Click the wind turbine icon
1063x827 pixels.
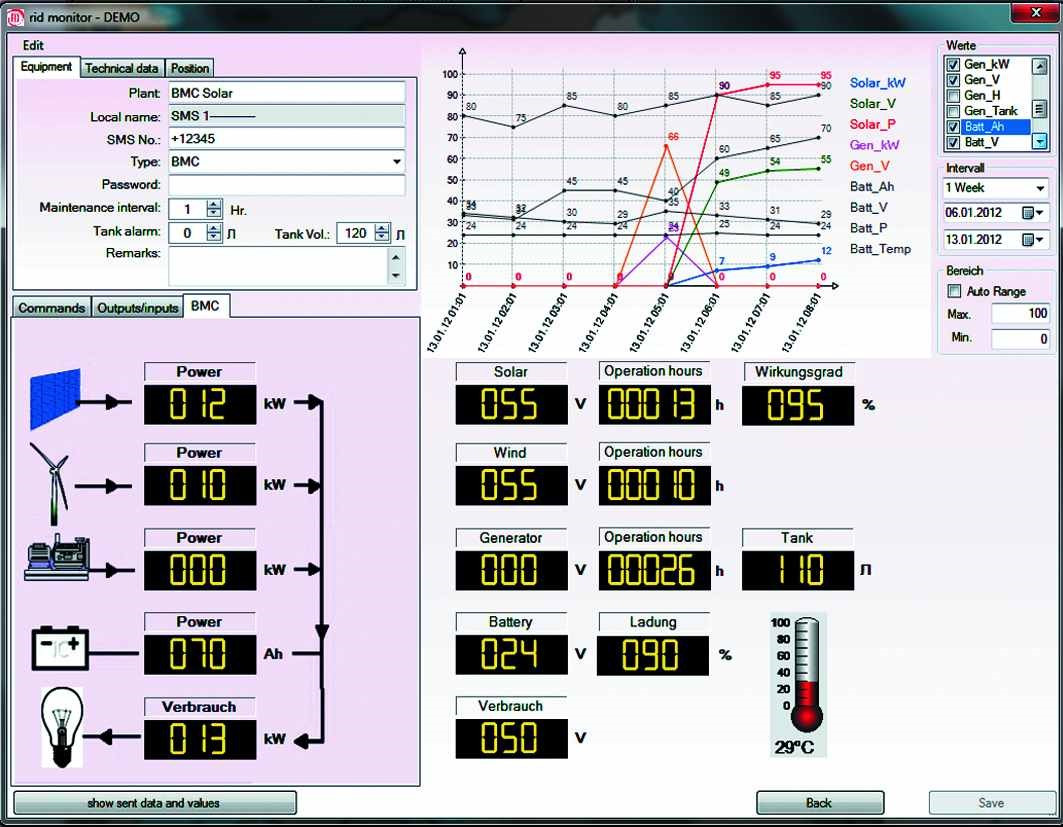[x=52, y=484]
